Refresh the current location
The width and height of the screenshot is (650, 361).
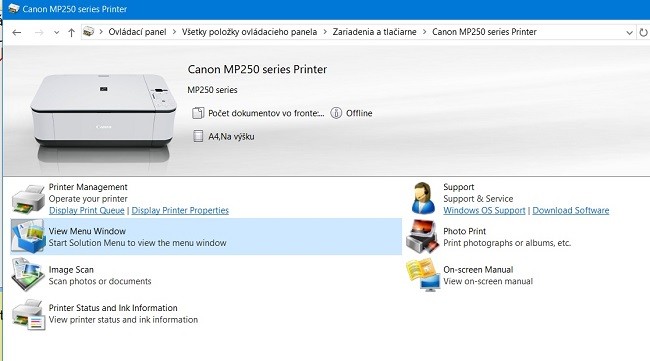[643, 32]
